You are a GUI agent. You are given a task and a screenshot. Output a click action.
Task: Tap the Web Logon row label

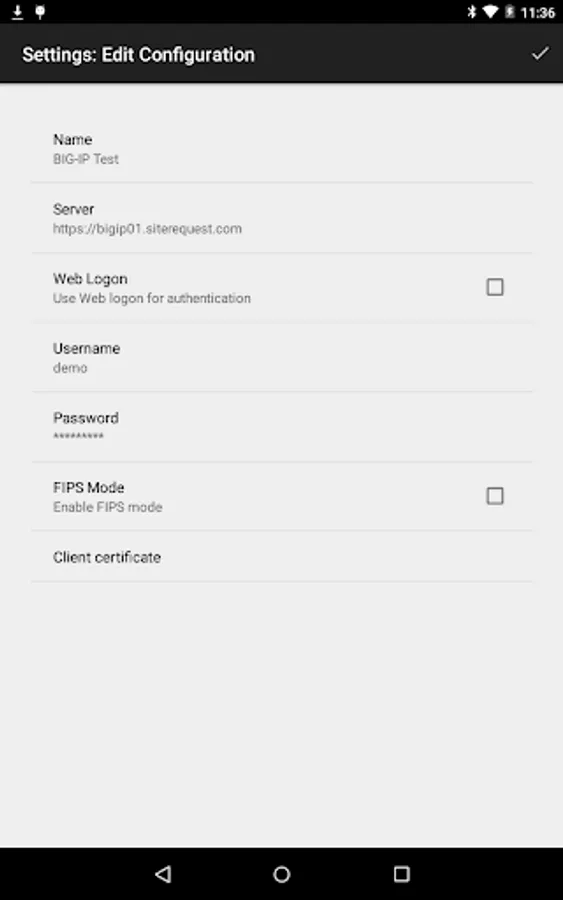tap(90, 279)
